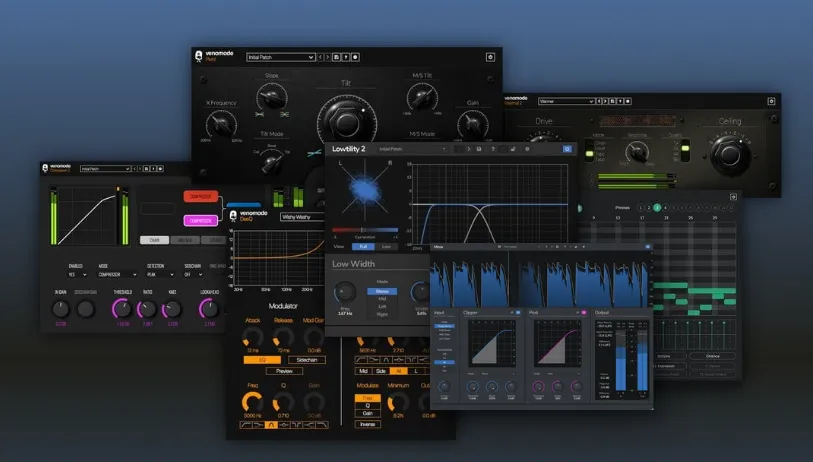Click the Release knob in DeeQ Modulator
Image resolution: width=813 pixels, height=462 pixels.
pos(283,337)
